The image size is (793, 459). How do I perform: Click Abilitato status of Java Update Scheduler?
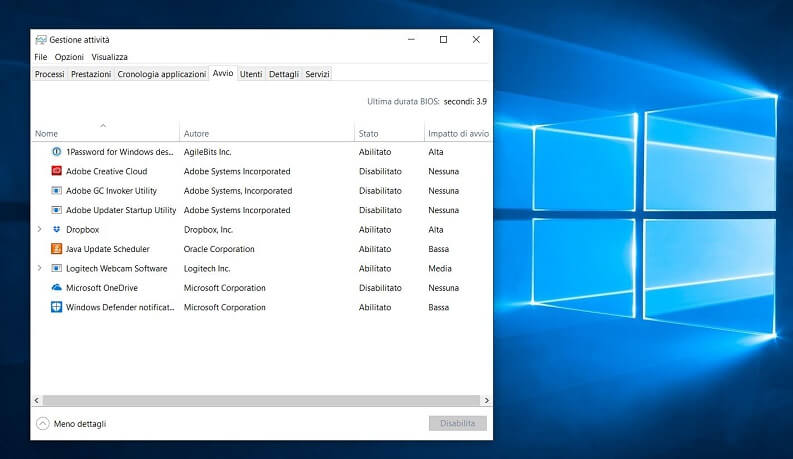click(x=375, y=249)
